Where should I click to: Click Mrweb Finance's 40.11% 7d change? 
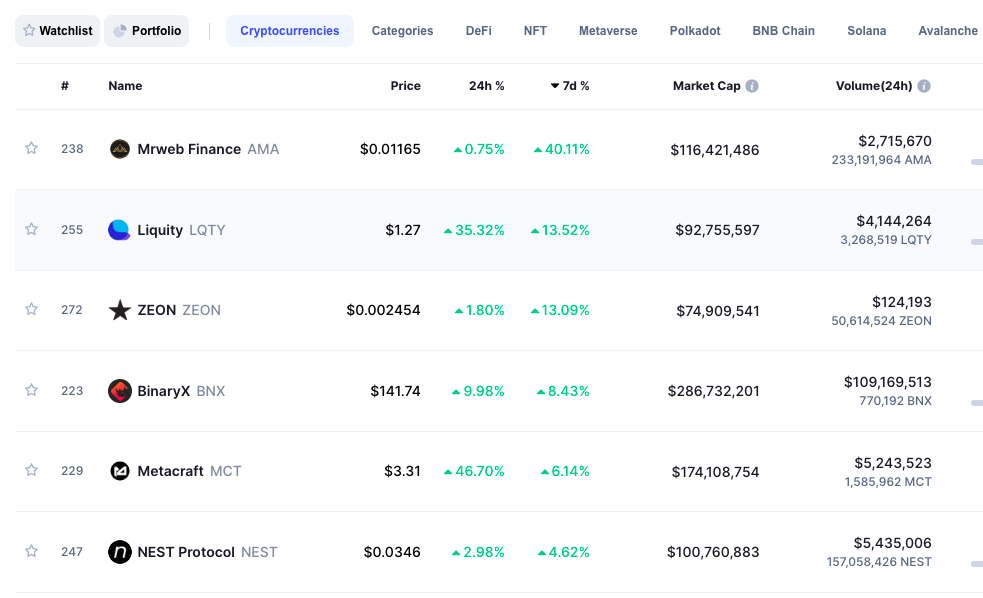[562, 149]
